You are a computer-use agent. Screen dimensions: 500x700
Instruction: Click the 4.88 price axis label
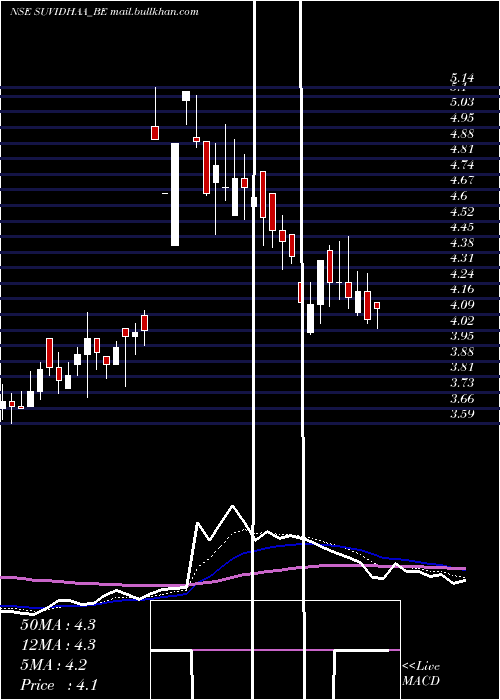(x=462, y=133)
